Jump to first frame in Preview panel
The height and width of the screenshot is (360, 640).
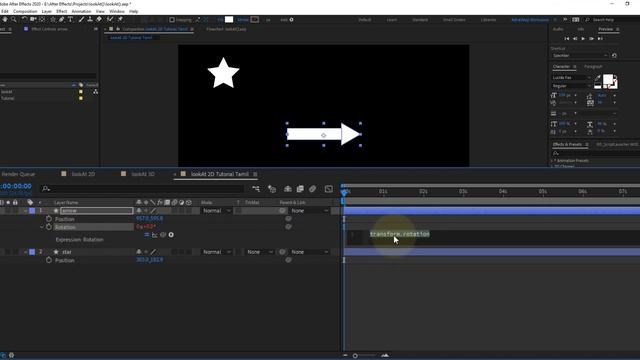click(567, 38)
